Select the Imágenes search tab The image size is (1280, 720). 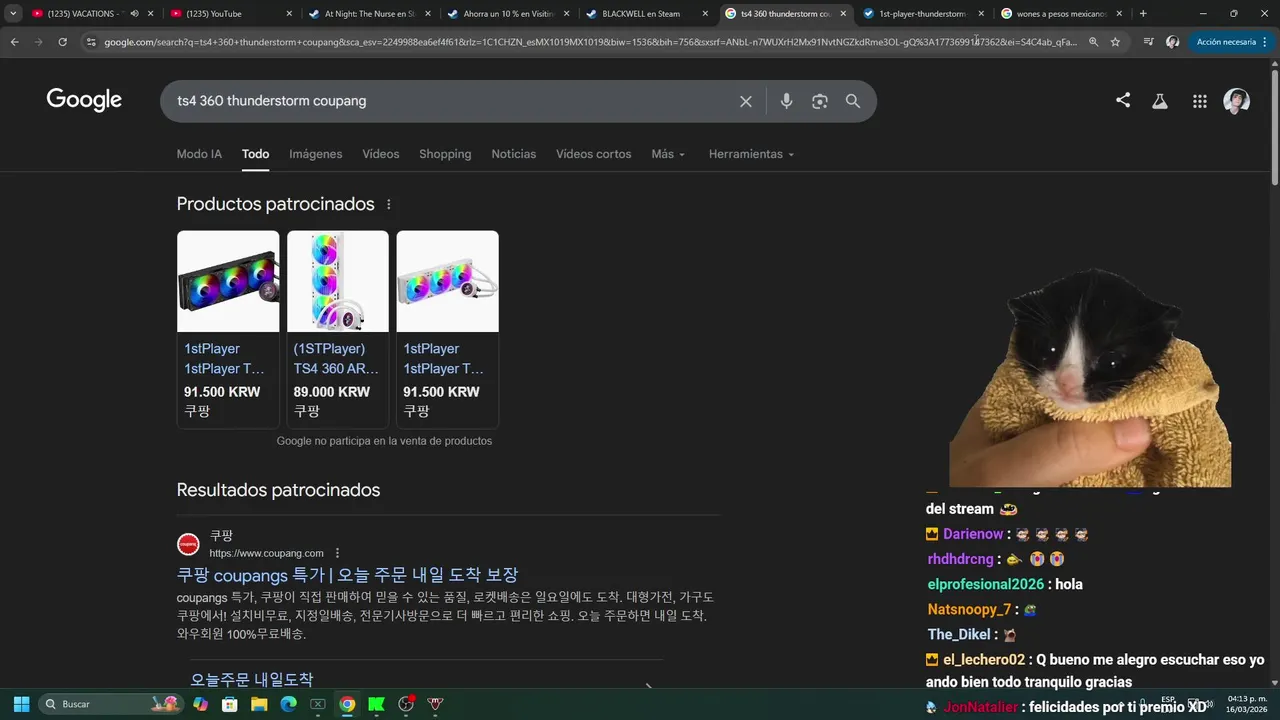point(316,154)
